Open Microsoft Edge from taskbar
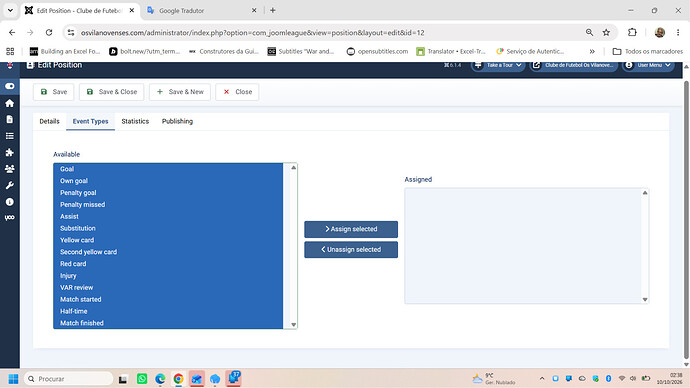690x388 pixels. click(x=160, y=379)
